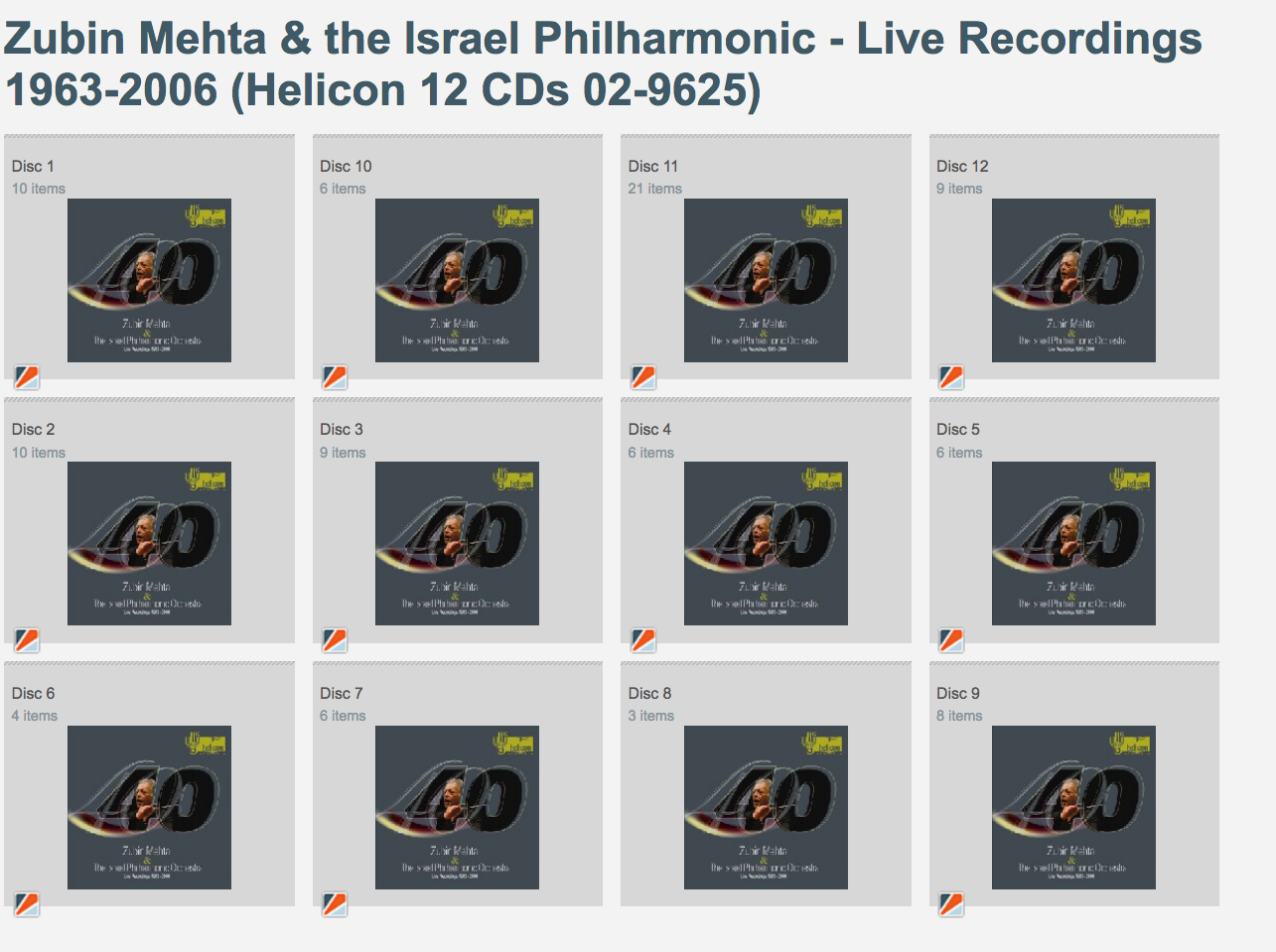Click the orange badge icon under Disc 5

coord(951,640)
